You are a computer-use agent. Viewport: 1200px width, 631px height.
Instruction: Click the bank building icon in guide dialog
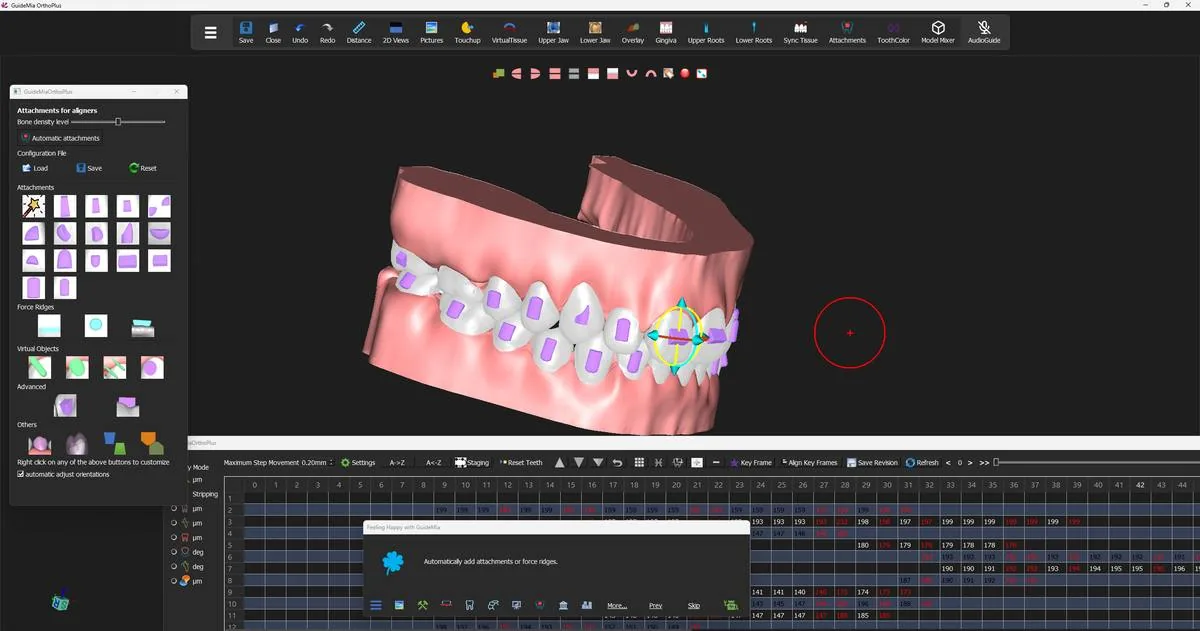pyautogui.click(x=564, y=605)
